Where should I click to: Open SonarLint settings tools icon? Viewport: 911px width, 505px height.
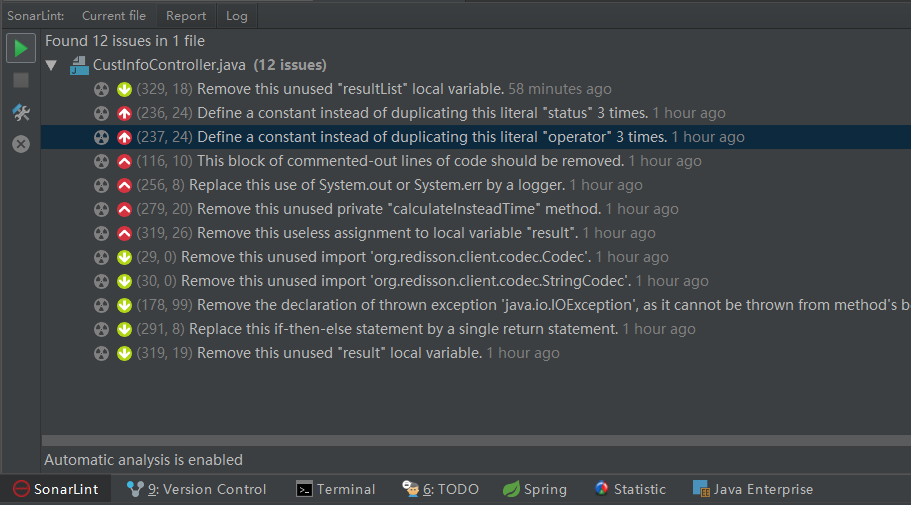coord(21,112)
